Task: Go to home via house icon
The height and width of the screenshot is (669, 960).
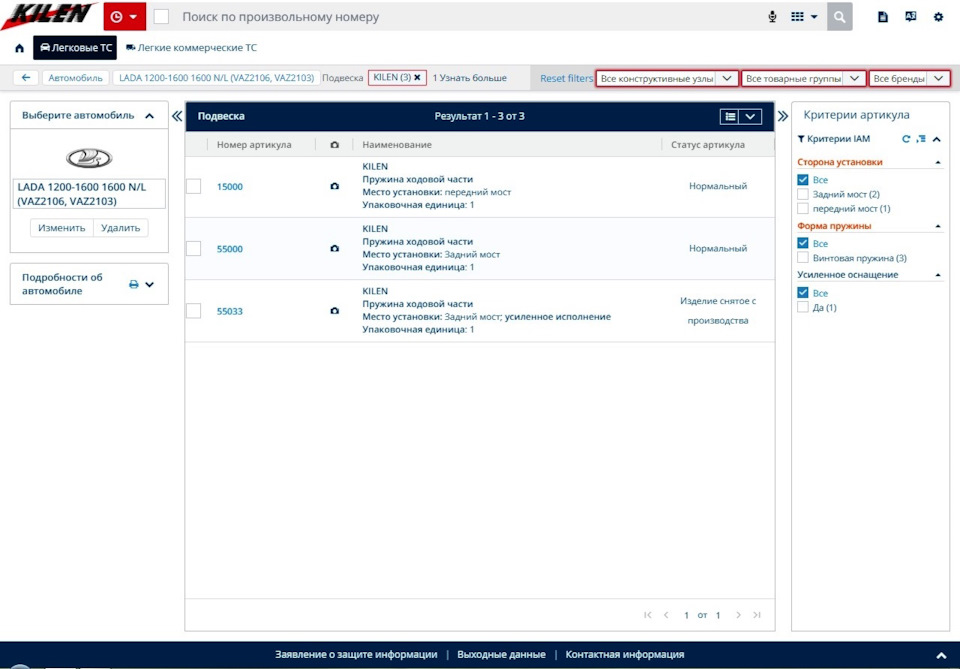Action: pyautogui.click(x=20, y=48)
